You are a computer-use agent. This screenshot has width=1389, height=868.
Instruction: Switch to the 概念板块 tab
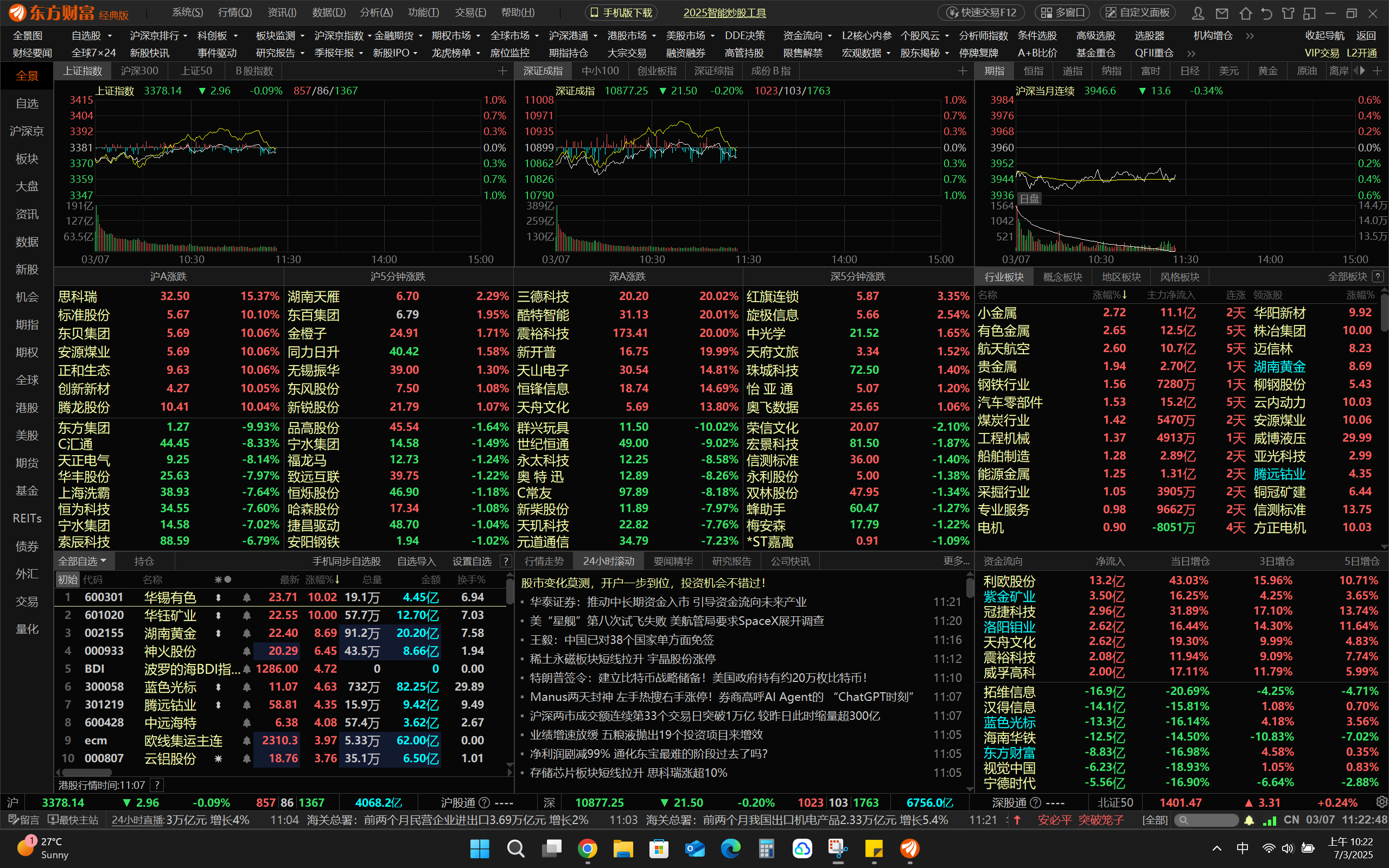1062,277
